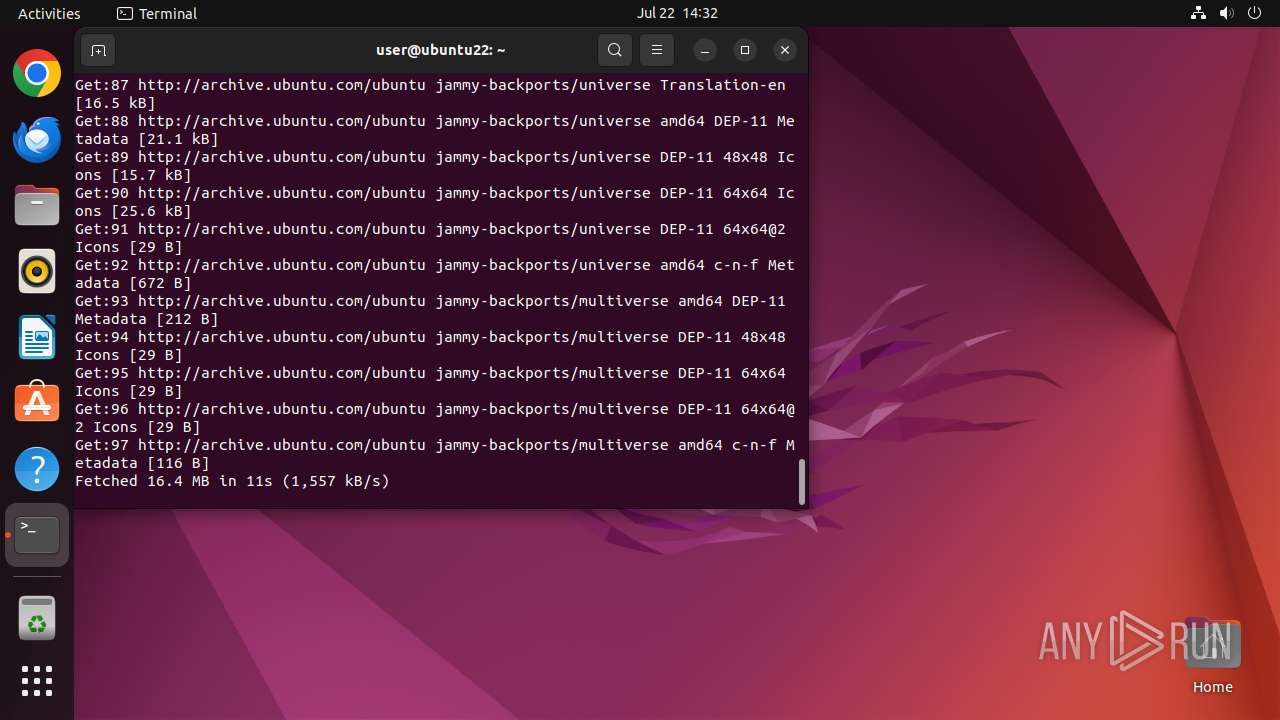Open the power menu icon
The width and height of the screenshot is (1280, 720).
tap(1254, 13)
